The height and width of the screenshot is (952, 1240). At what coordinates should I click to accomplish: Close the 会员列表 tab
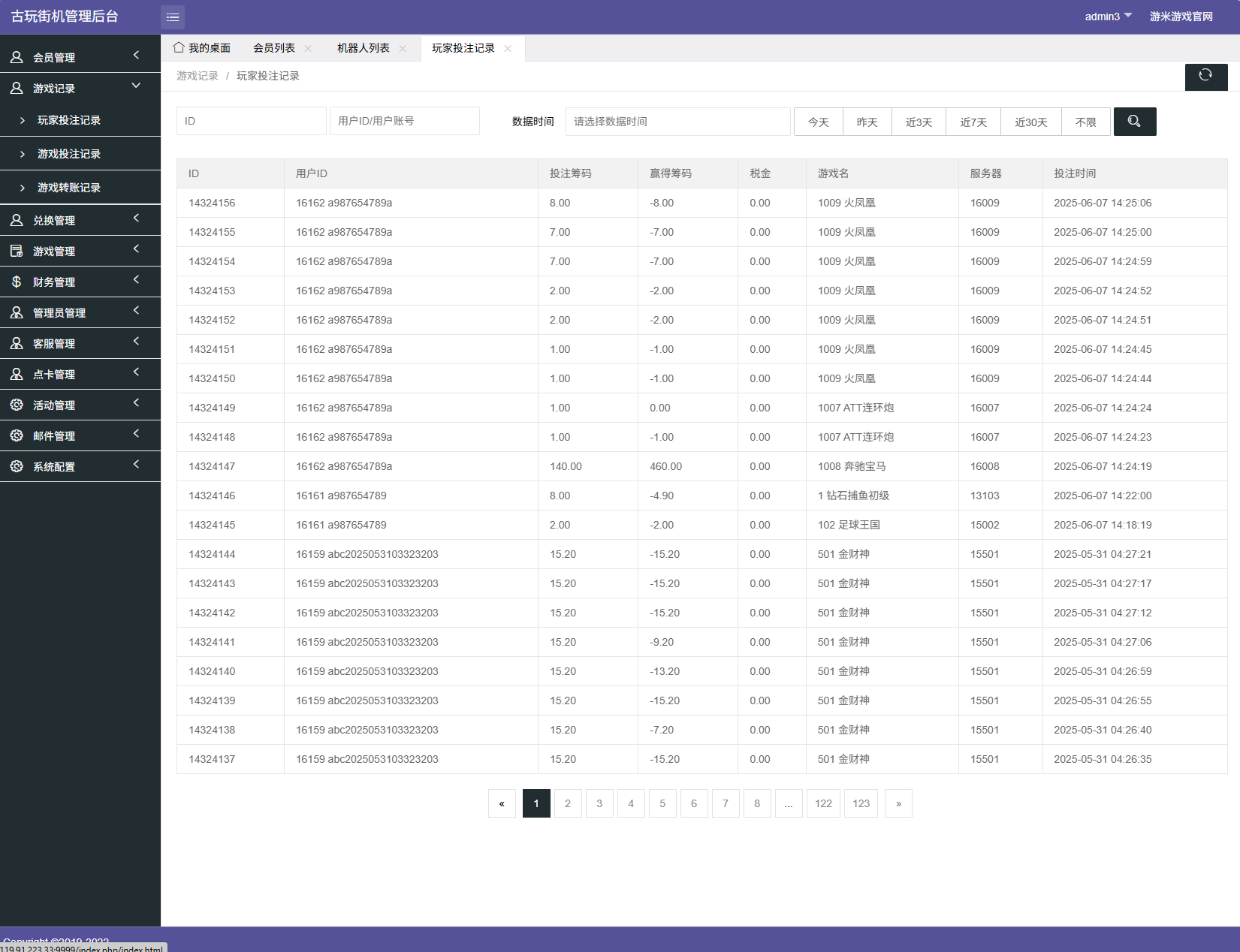[x=308, y=48]
